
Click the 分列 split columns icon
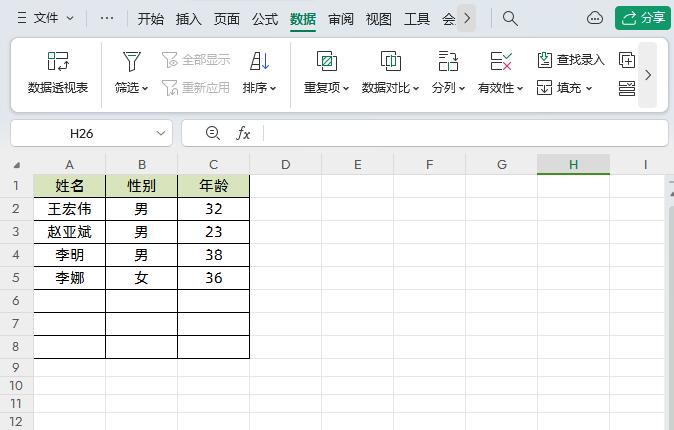[x=448, y=61]
